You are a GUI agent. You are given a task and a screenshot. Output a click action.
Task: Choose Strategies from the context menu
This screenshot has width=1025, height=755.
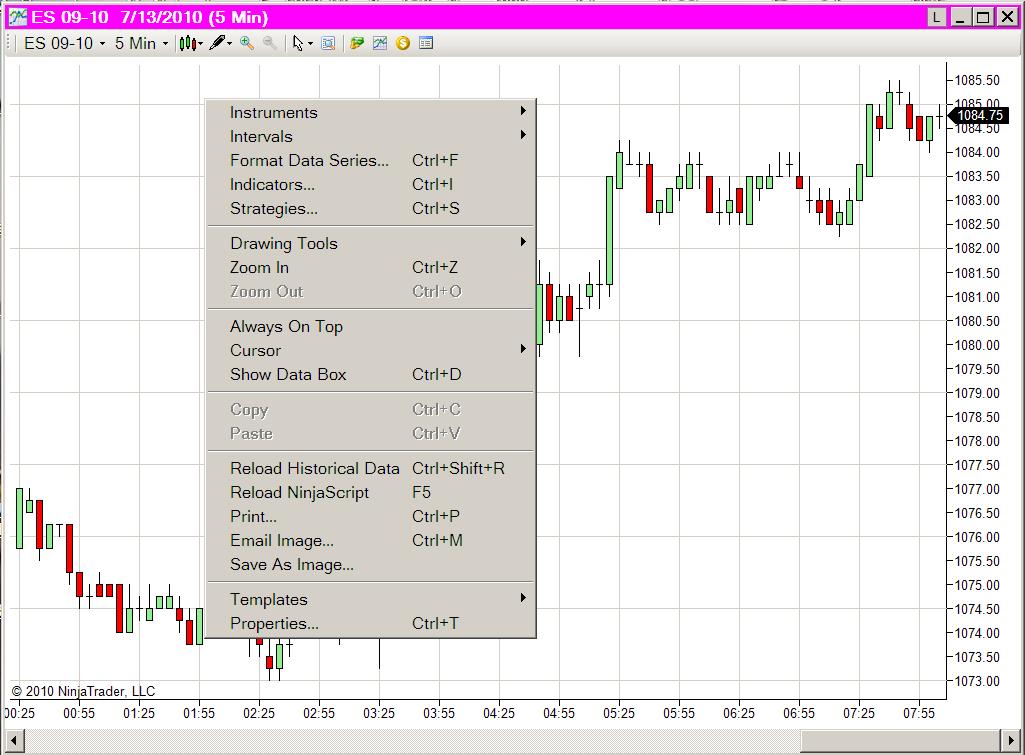371,209
